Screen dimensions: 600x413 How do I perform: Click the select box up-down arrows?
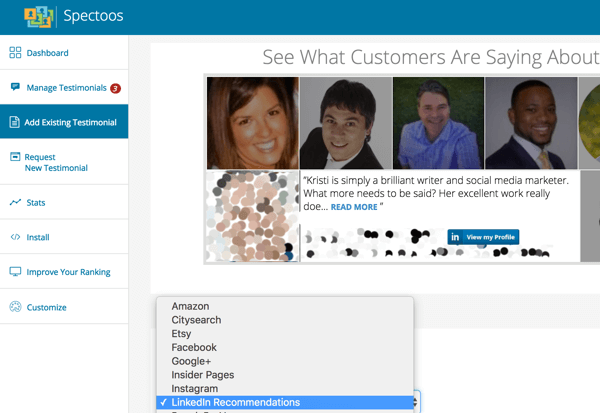click(x=416, y=402)
